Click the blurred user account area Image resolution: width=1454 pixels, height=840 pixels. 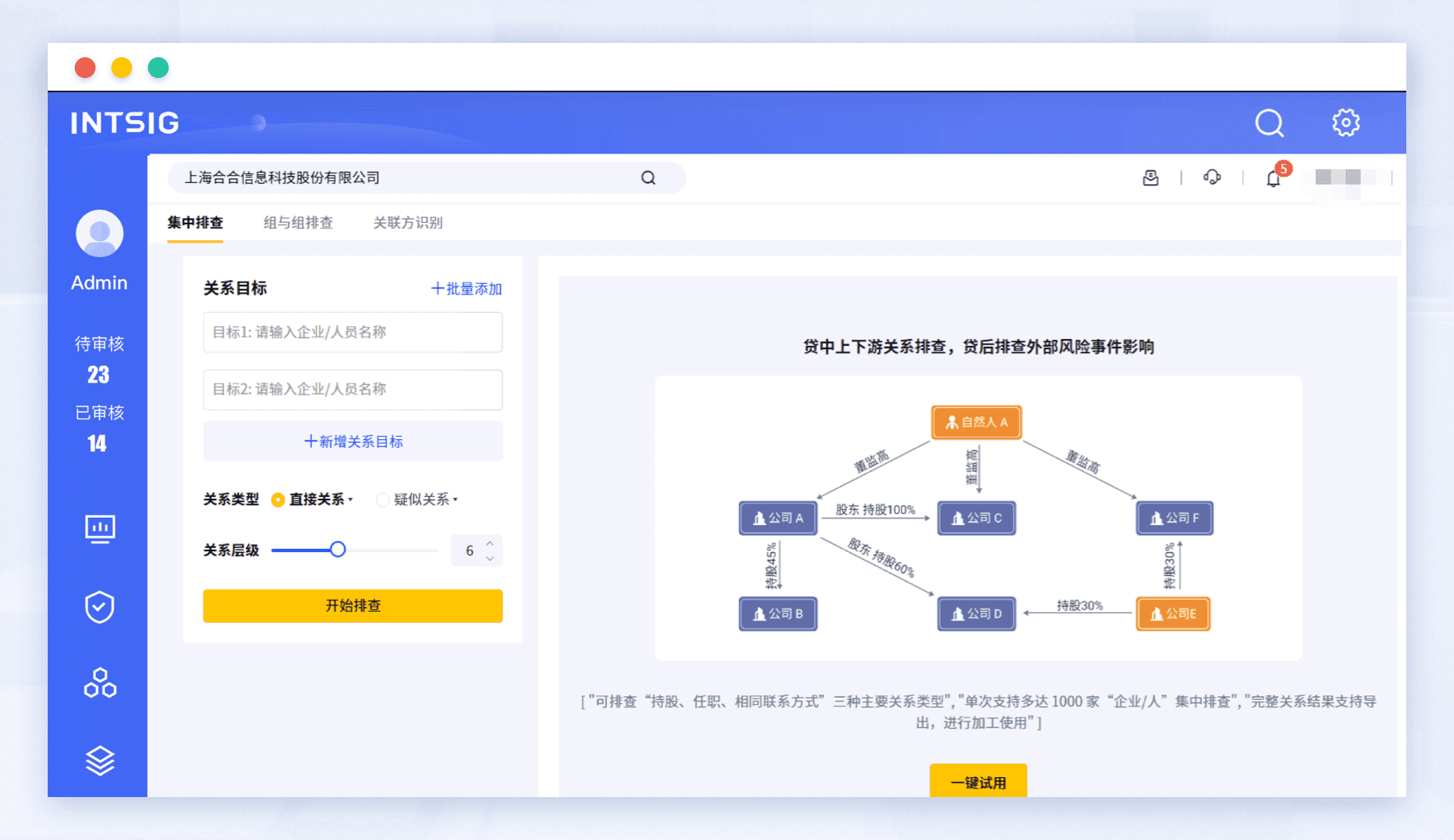[1344, 177]
